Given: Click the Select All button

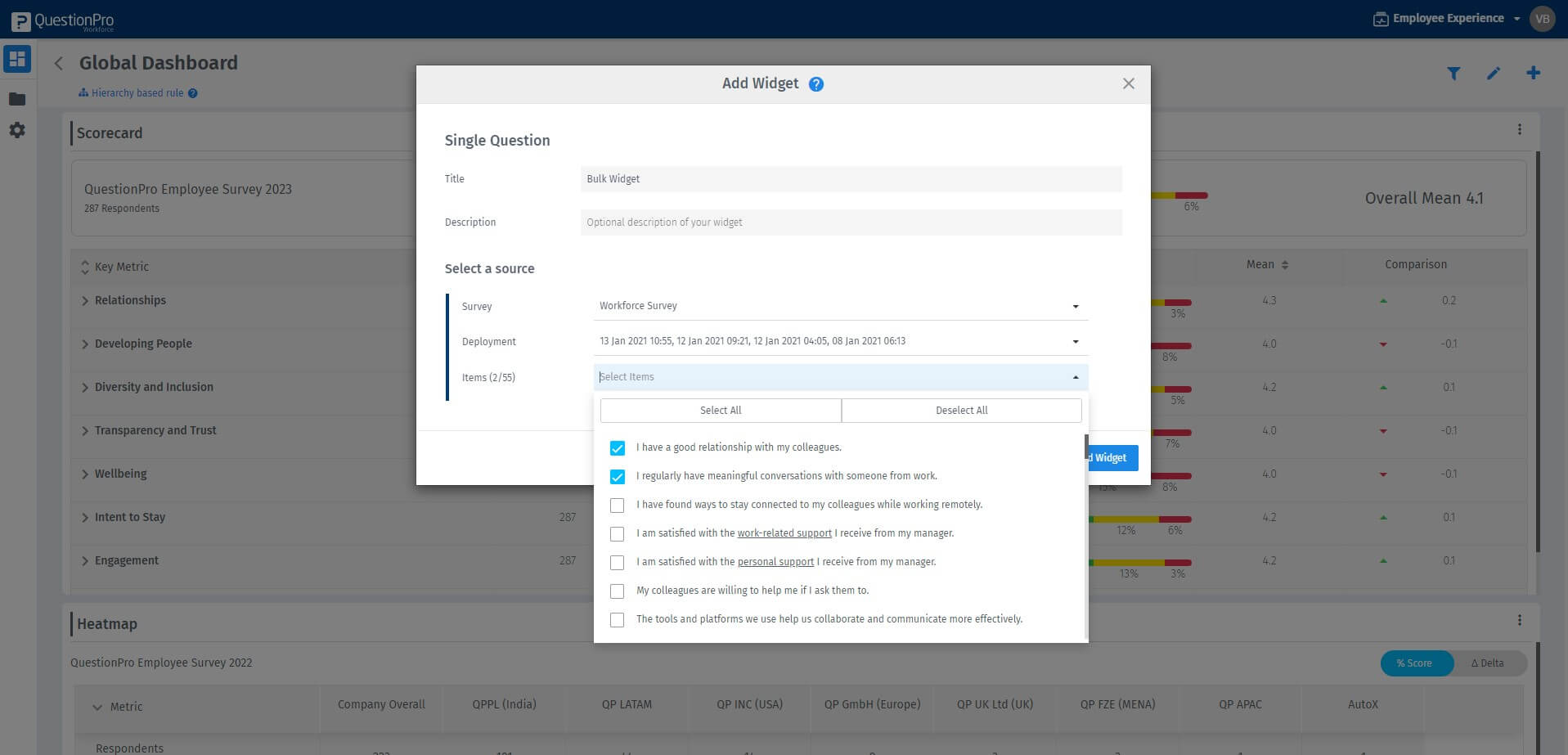Looking at the screenshot, I should (720, 410).
